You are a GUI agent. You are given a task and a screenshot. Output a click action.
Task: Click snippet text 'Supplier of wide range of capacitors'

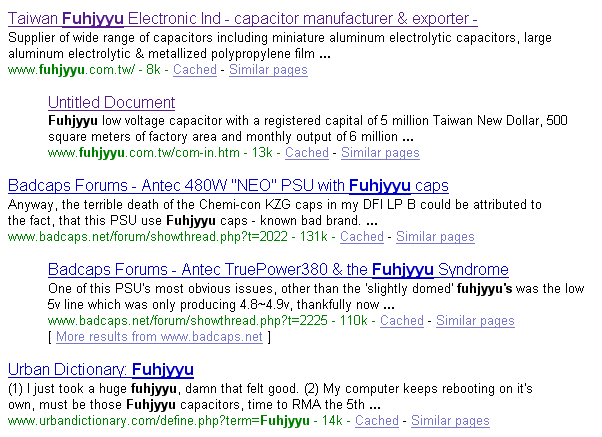[x=110, y=38]
